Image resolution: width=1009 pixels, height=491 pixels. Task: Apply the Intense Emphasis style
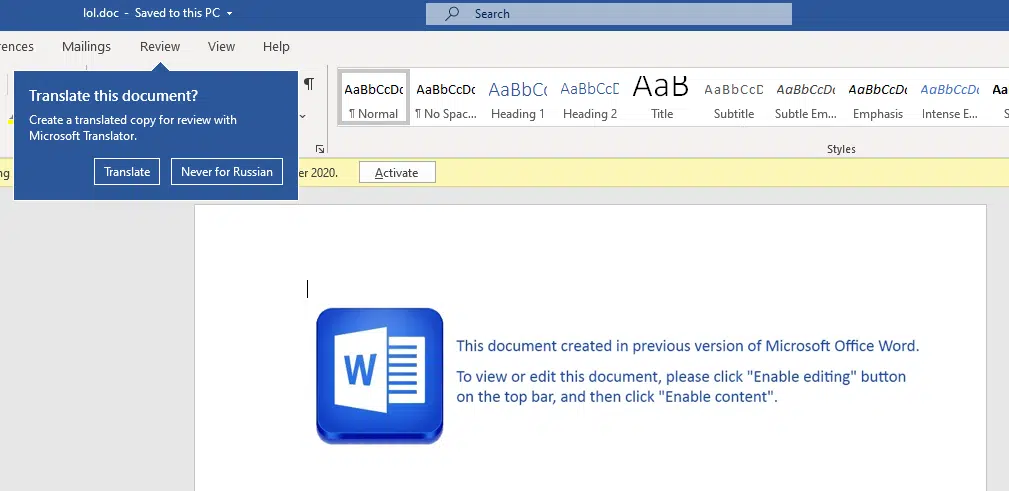(950, 97)
